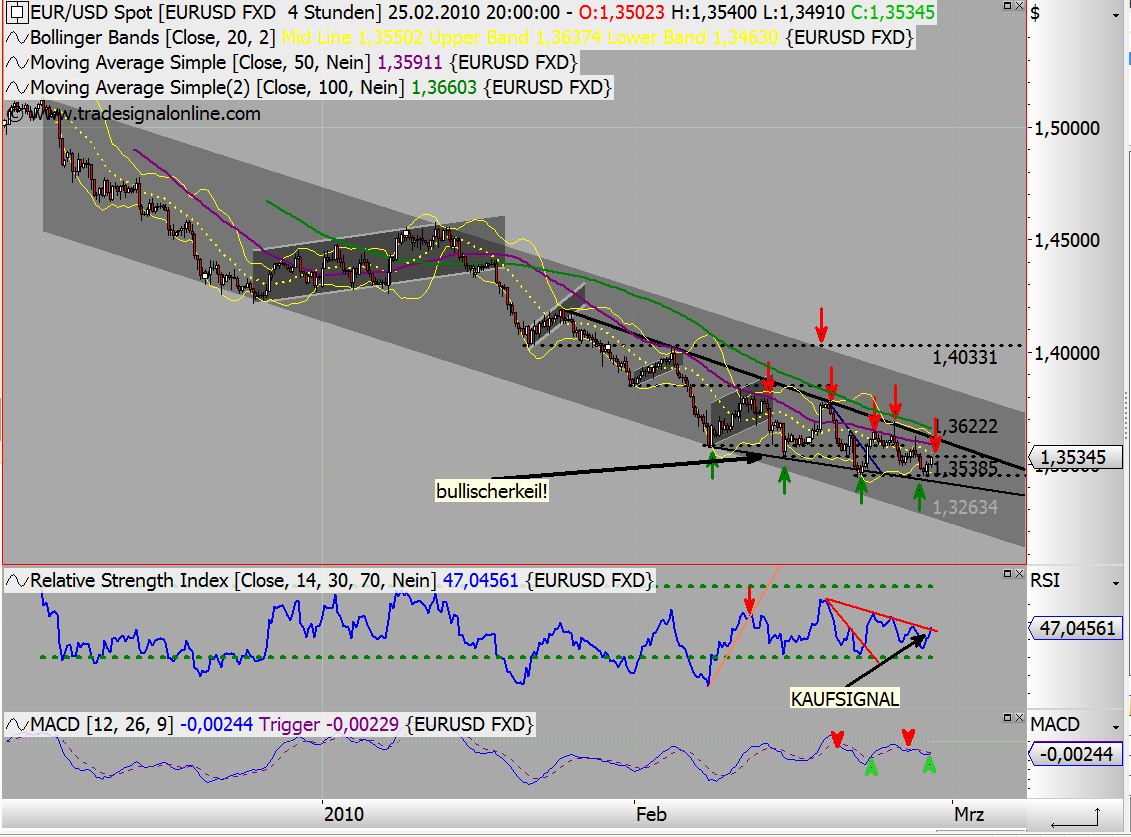The height and width of the screenshot is (837, 1131).
Task: Select the MACD [12, 26, 9] legend label
Action: (102, 724)
